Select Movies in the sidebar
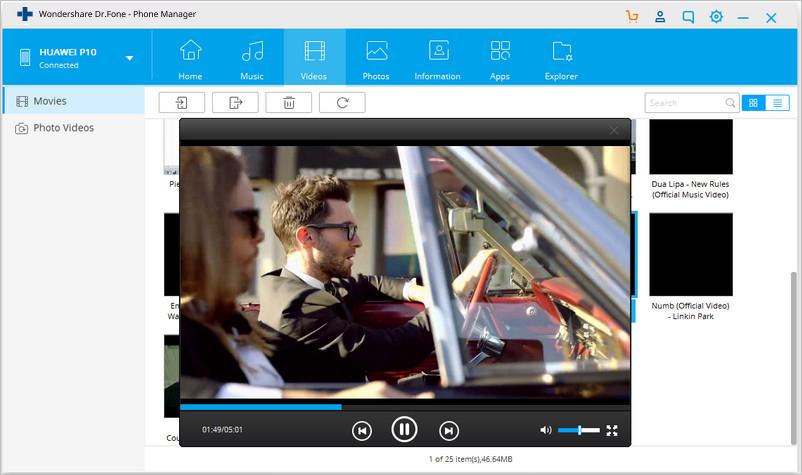The height and width of the screenshot is (475, 802). (74, 101)
